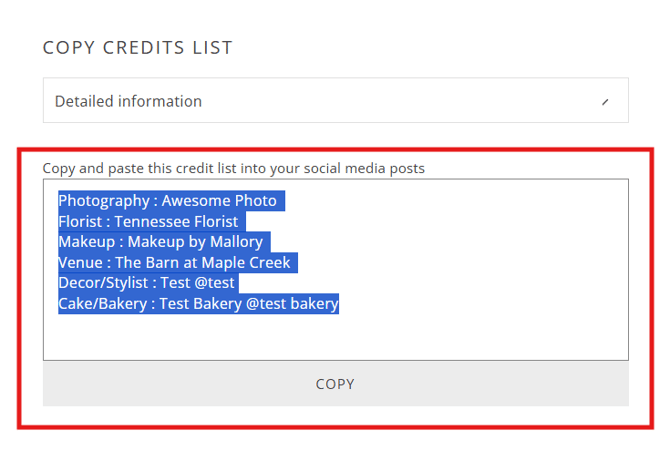The width and height of the screenshot is (670, 461).
Task: Click the Venue : The Barn at Maple Creek line
Action: point(174,263)
